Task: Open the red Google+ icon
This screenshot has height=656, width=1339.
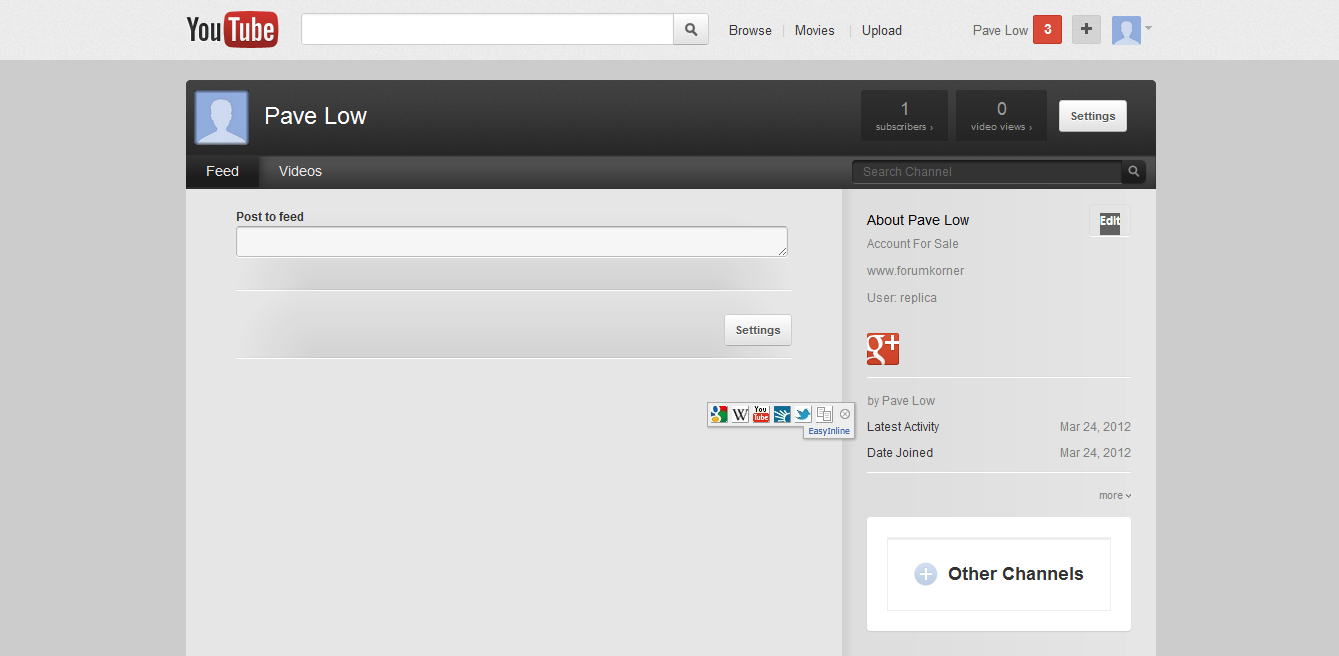Action: (883, 349)
